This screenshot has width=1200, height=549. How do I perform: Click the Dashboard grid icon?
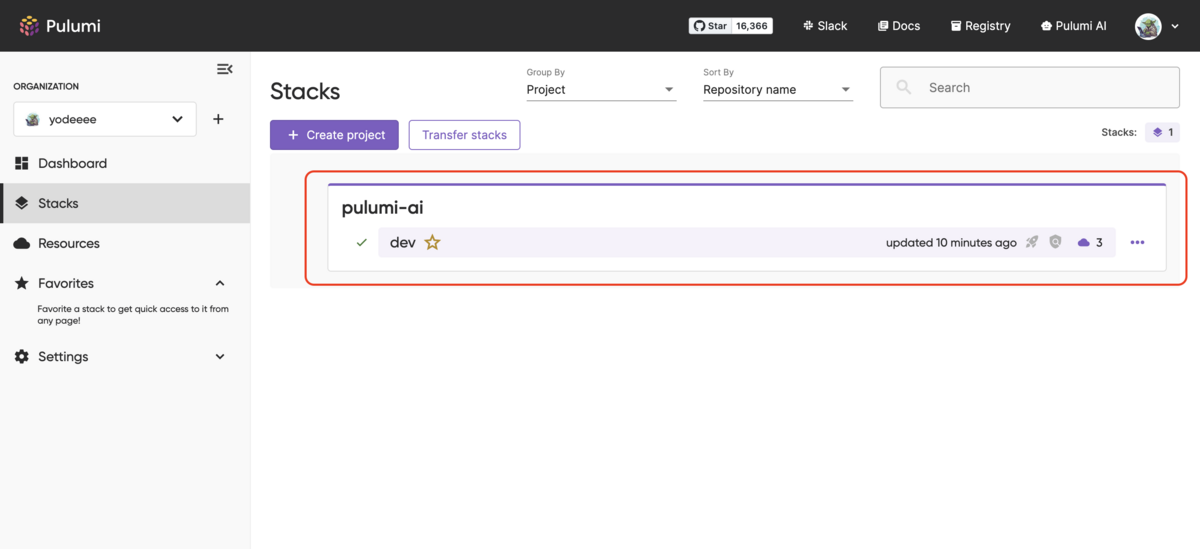22,163
